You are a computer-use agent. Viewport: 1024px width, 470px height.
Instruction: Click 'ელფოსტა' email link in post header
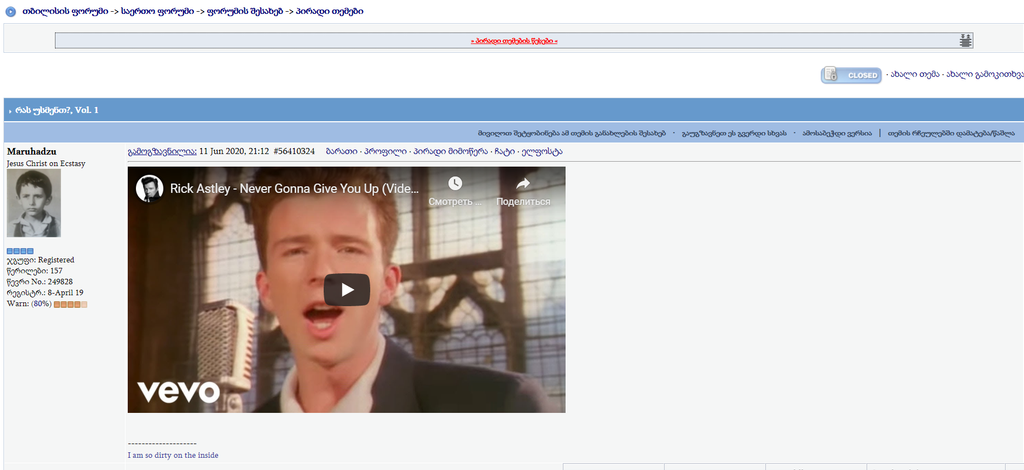543,151
